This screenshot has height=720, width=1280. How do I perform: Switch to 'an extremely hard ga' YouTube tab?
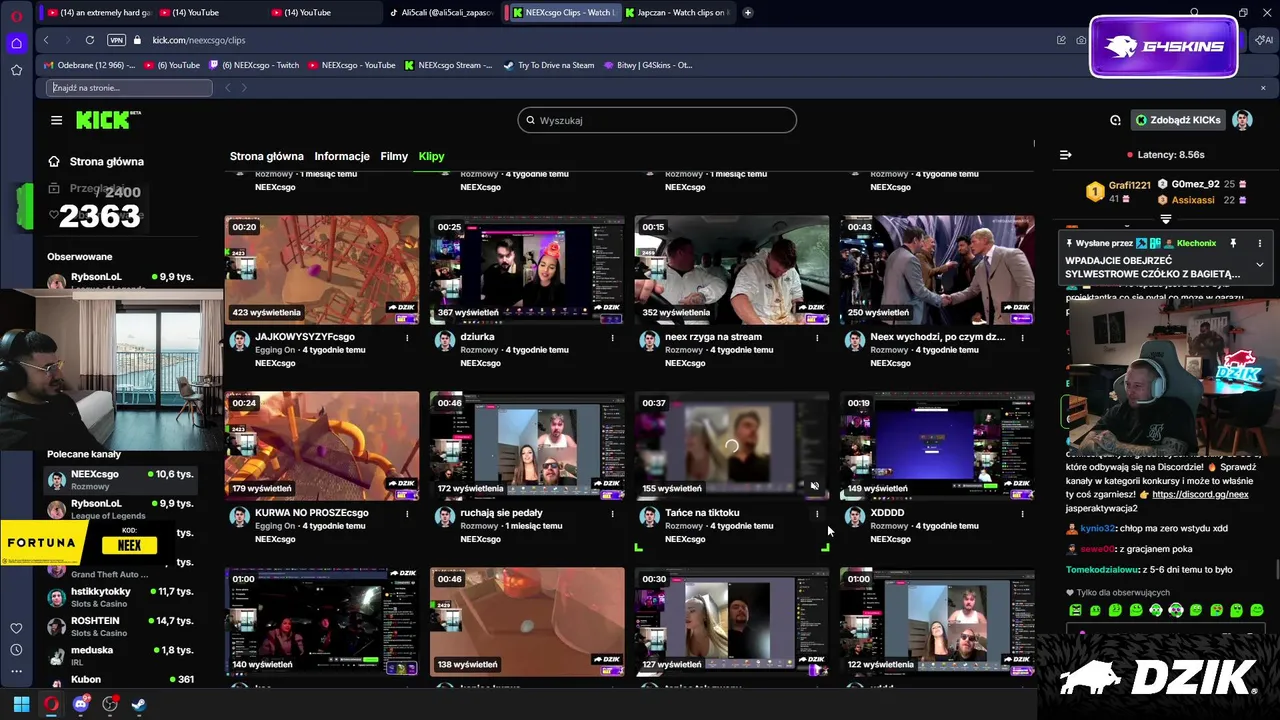97,13
